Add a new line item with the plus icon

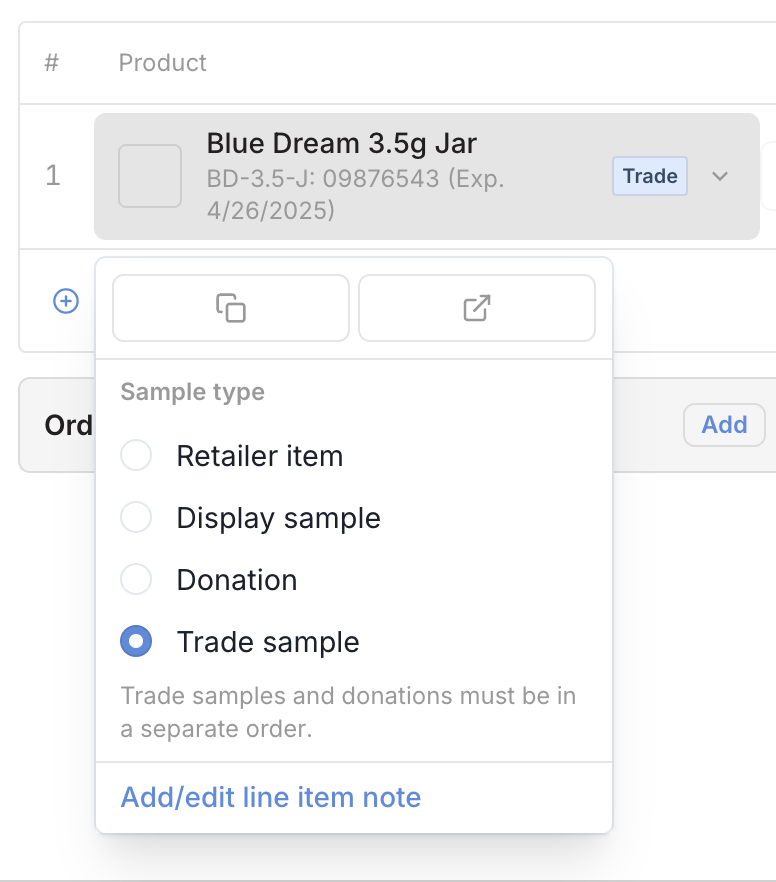click(x=65, y=300)
